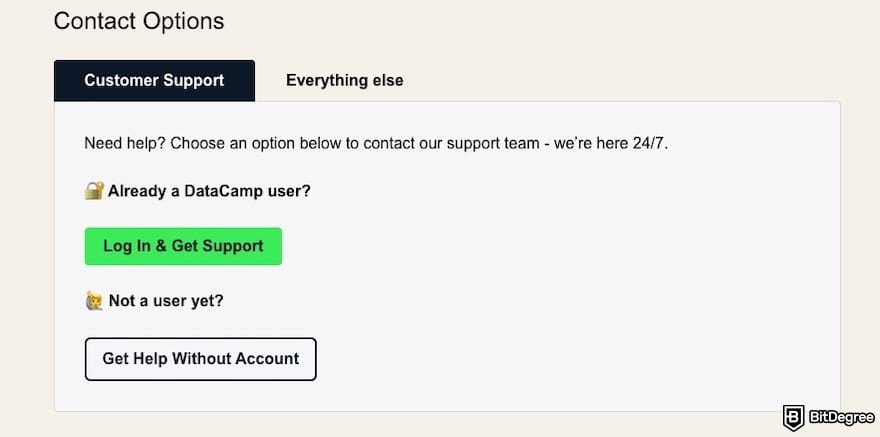Click the Contact Options heading

[139, 21]
